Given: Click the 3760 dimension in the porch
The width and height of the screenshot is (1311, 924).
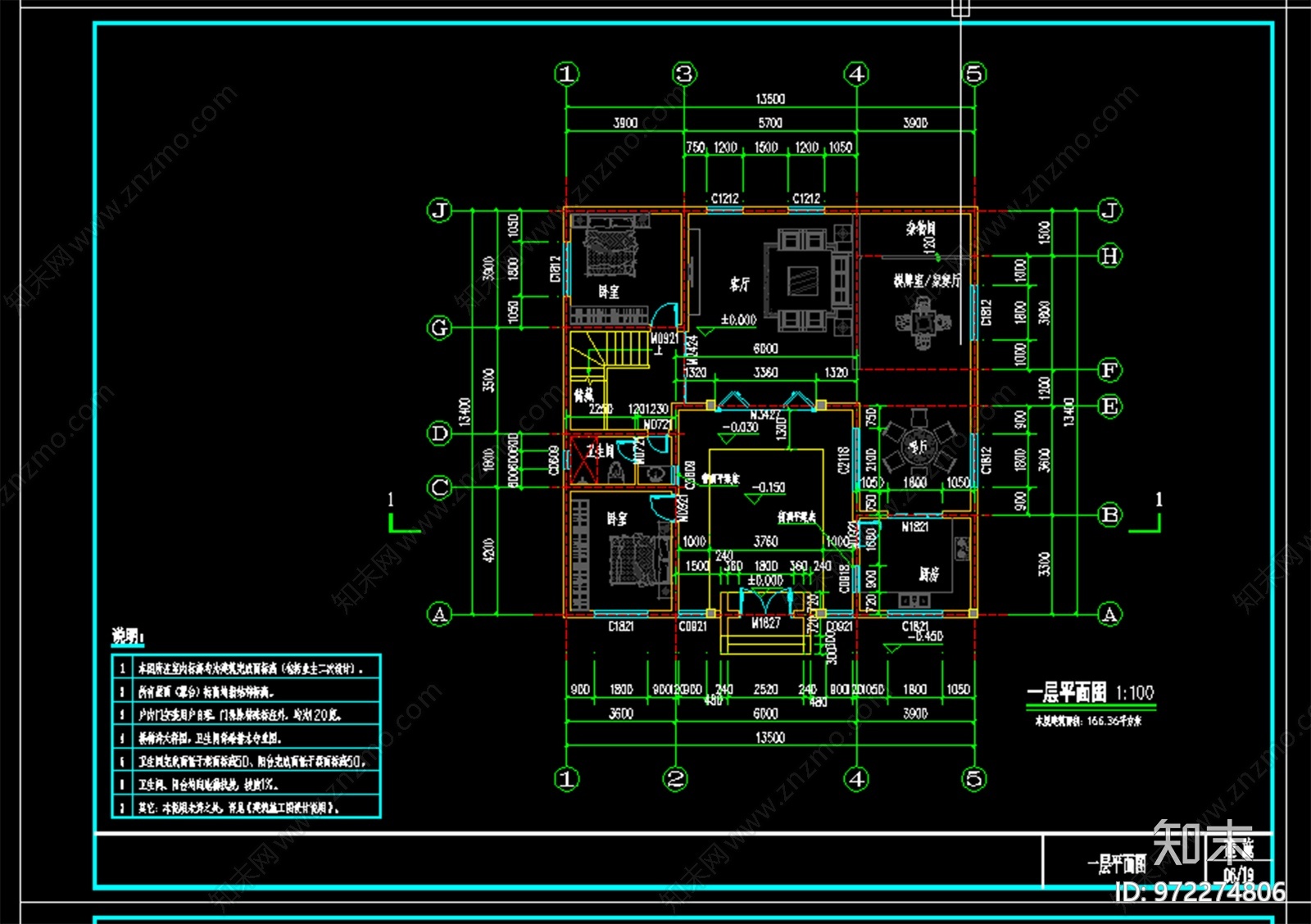Looking at the screenshot, I should tap(766, 541).
